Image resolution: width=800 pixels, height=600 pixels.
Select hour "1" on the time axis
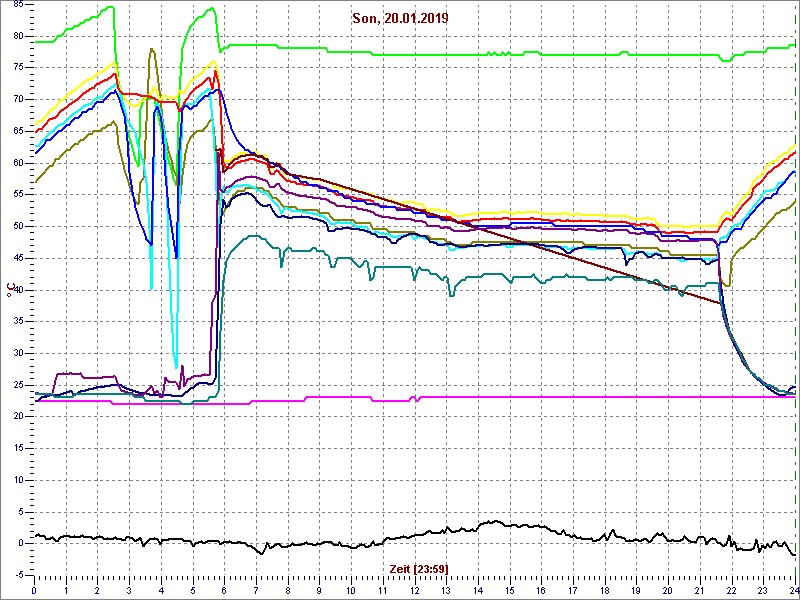point(66,589)
